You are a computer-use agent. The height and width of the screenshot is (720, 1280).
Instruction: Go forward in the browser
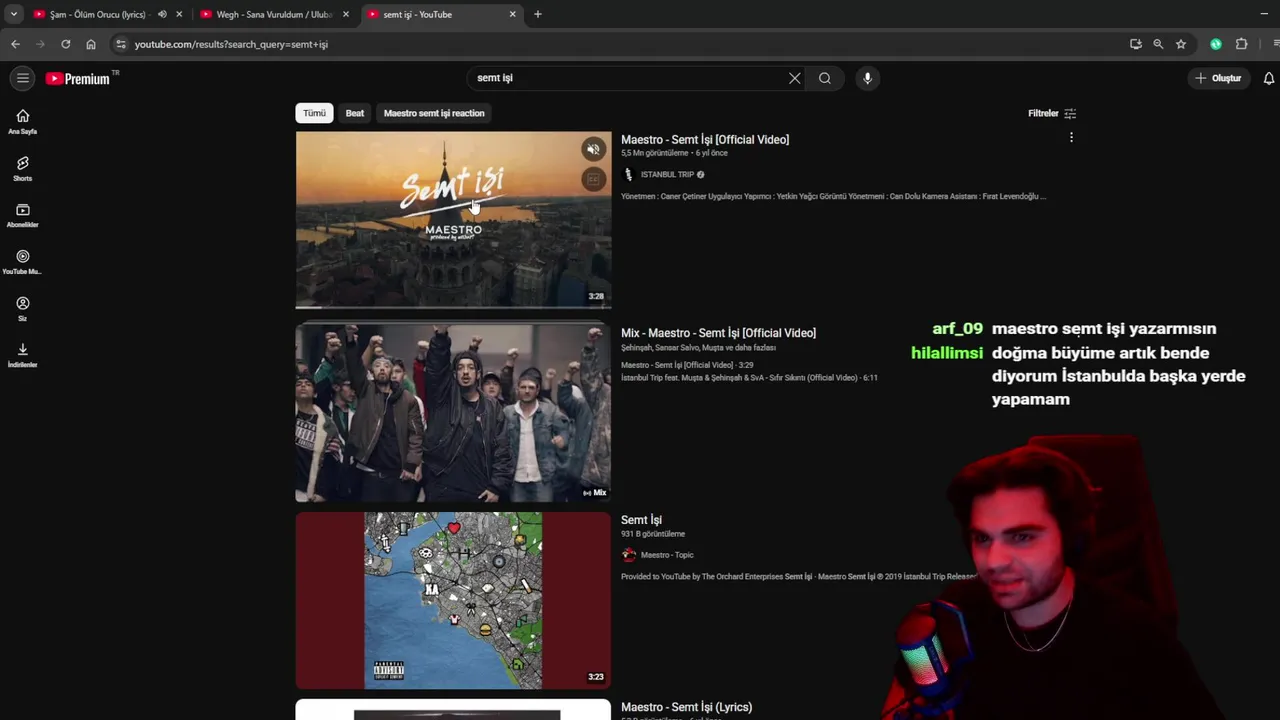pyautogui.click(x=40, y=44)
